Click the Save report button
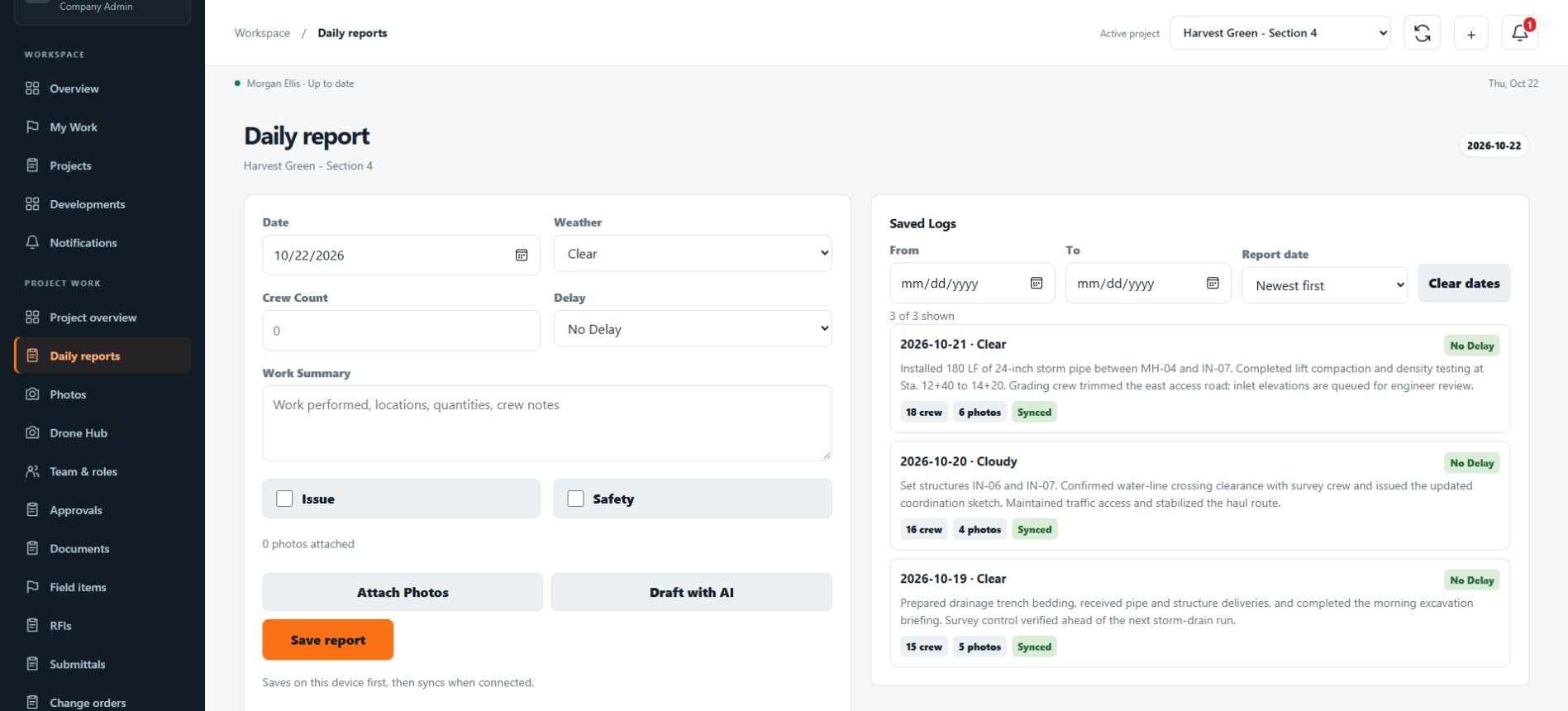This screenshot has height=711, width=1568. (x=327, y=640)
